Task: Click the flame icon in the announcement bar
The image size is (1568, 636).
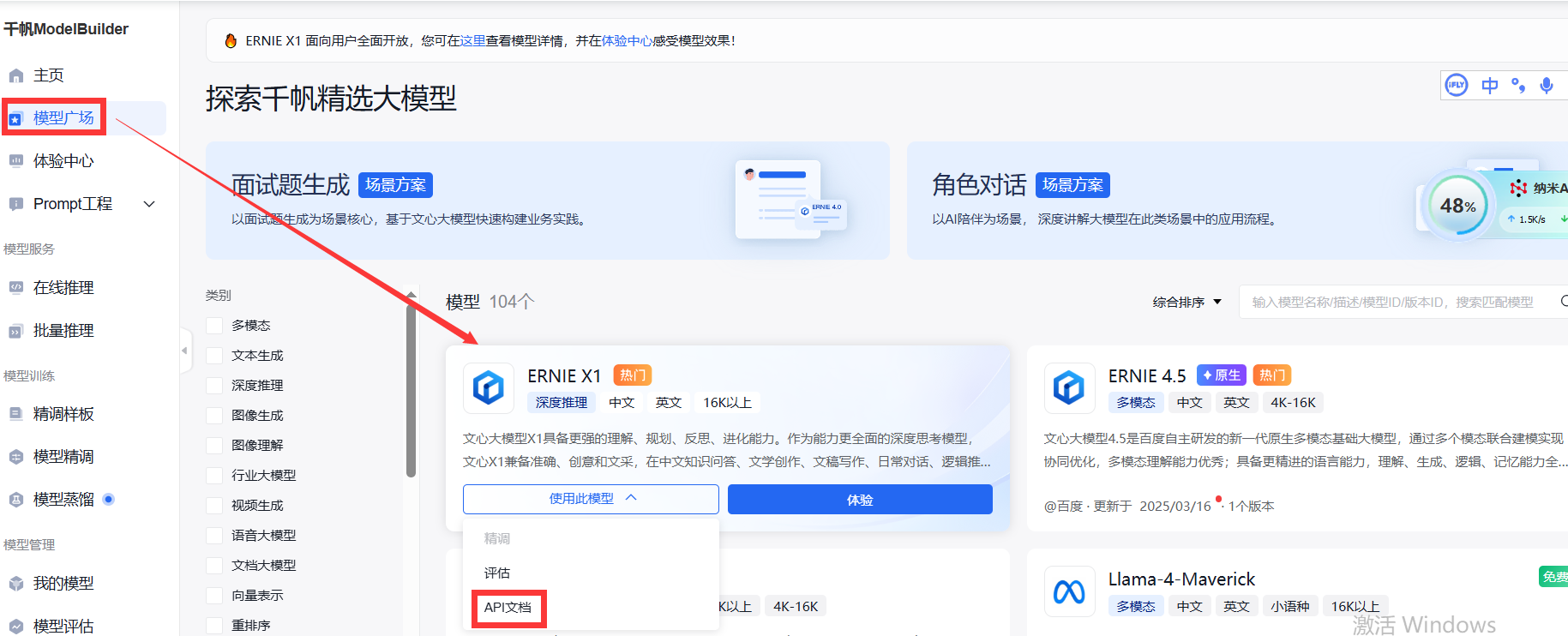Action: (x=231, y=40)
